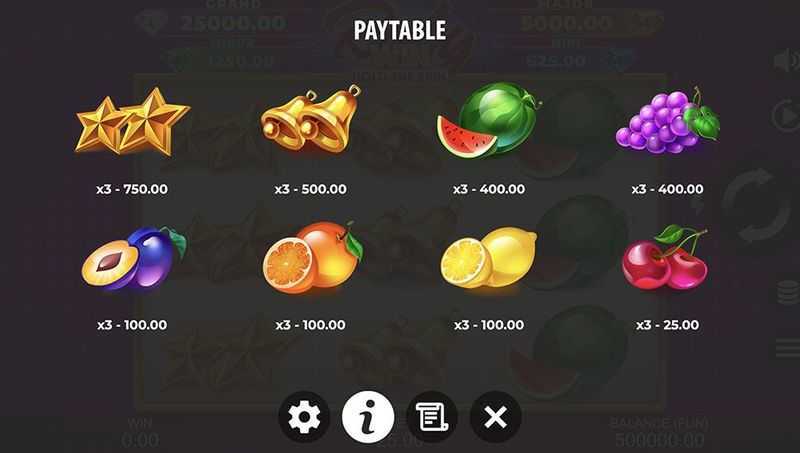800x453 pixels.
Task: Click the golden bells symbol
Action: click(x=311, y=118)
